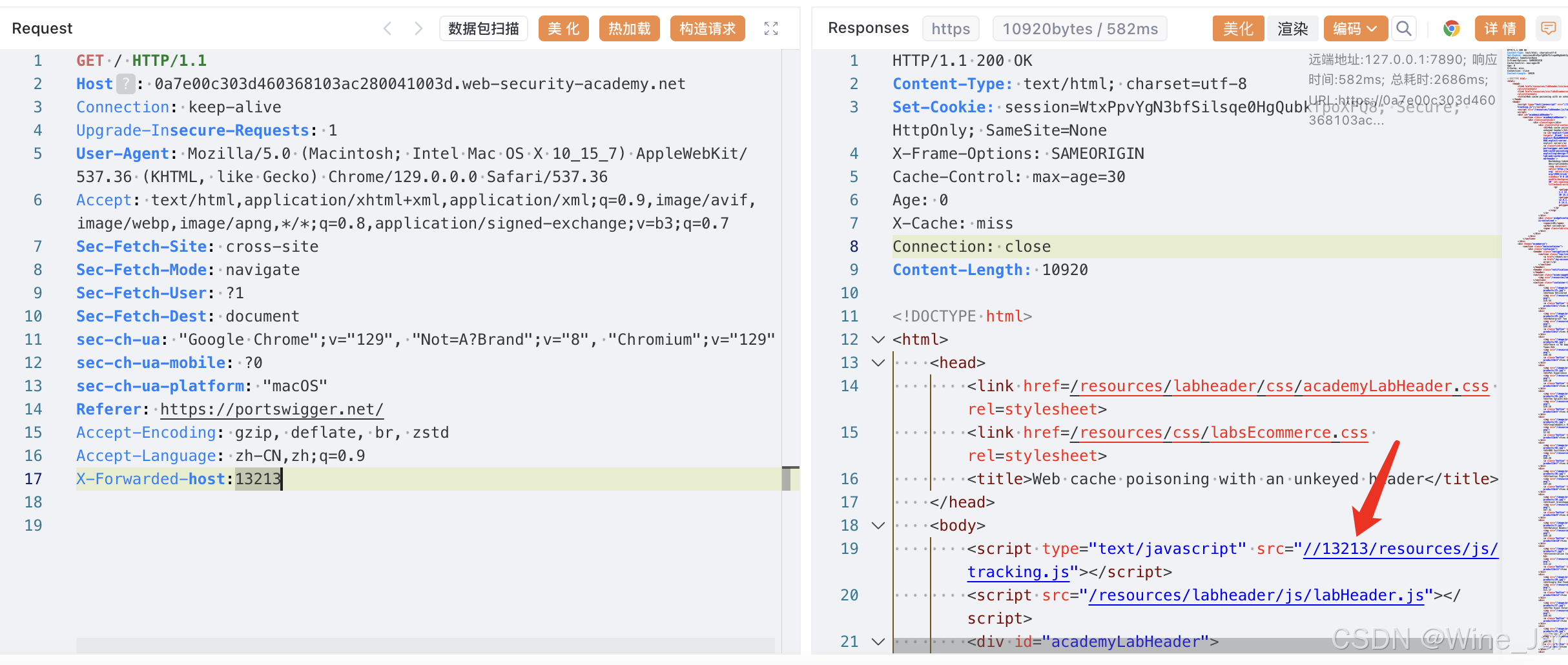Open the //13213/resources/js/ script link
The width and height of the screenshot is (1568, 665).
[x=1401, y=549]
